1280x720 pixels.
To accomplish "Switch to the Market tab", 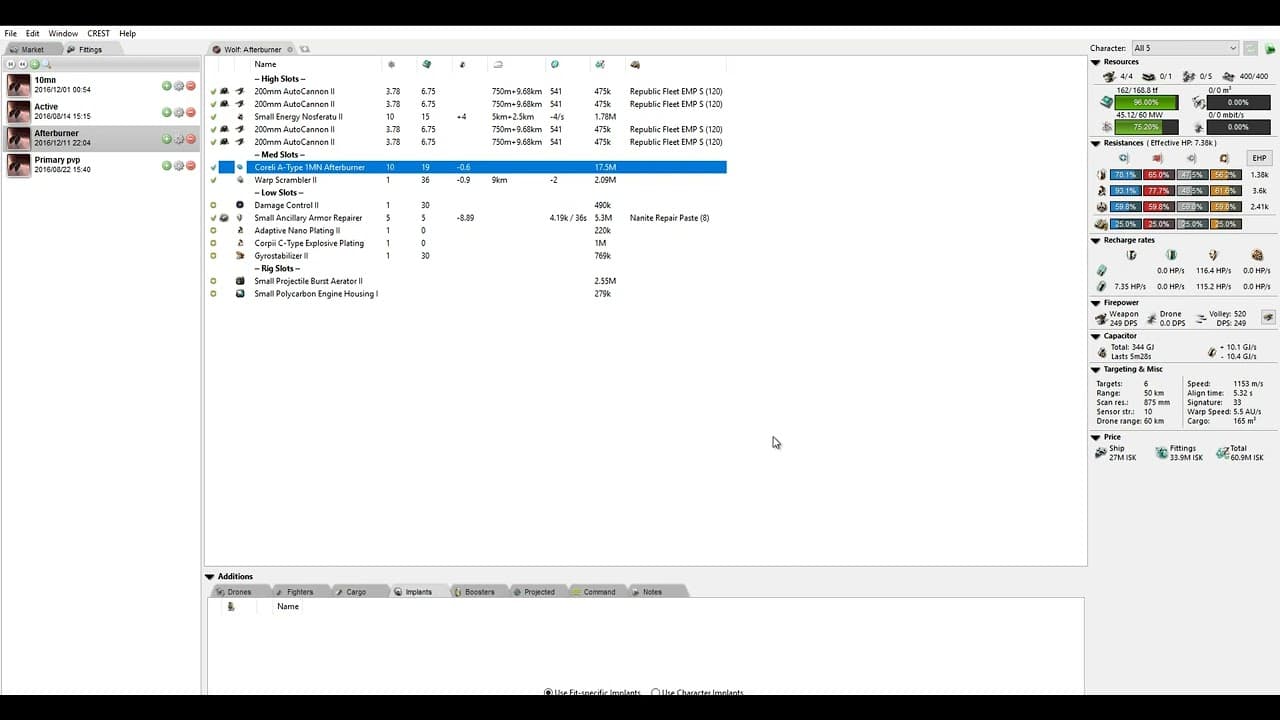I will click(32, 49).
